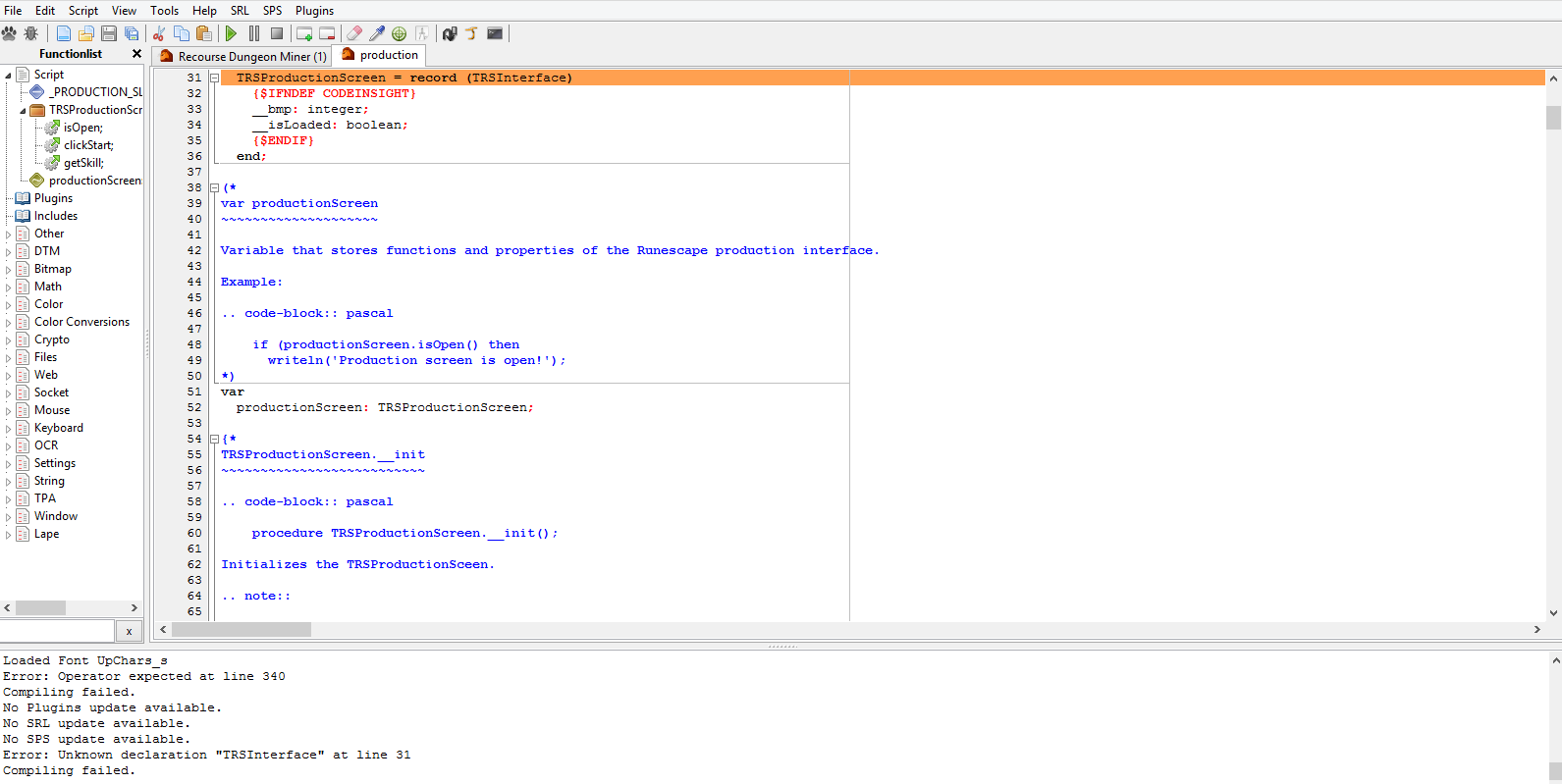Create a new script file
This screenshot has width=1562, height=784.
tap(64, 33)
